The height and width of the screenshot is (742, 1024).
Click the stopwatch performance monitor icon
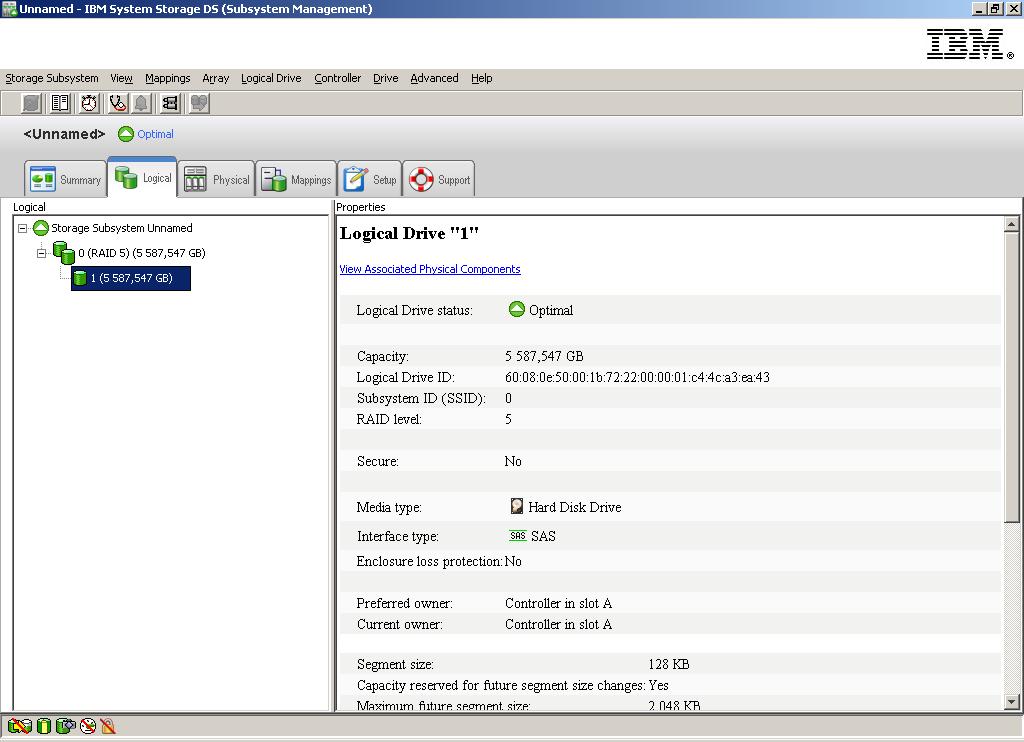click(89, 103)
